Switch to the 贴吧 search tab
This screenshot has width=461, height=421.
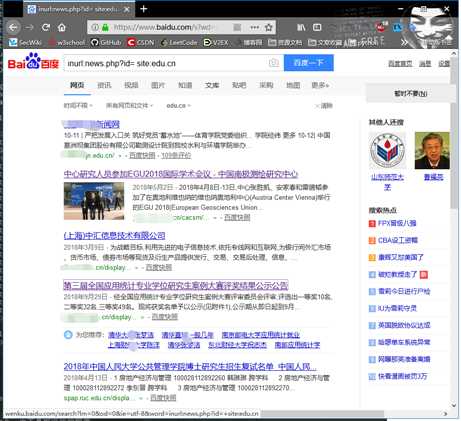coord(239,85)
